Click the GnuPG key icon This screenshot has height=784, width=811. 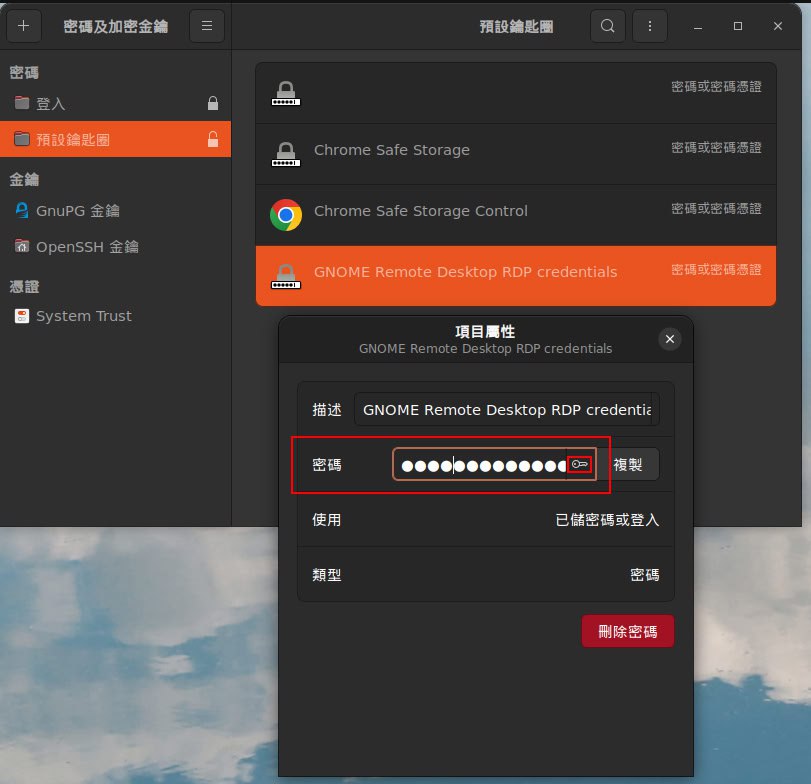pos(22,210)
